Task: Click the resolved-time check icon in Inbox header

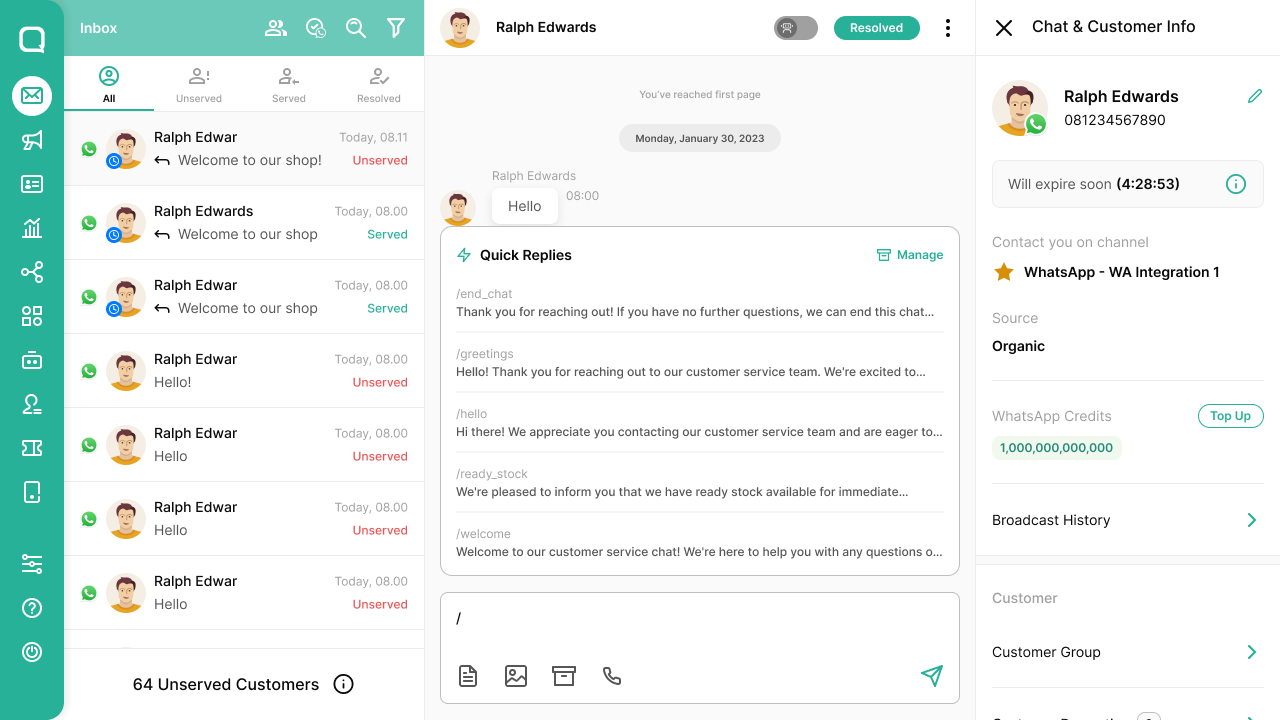Action: 316,28
